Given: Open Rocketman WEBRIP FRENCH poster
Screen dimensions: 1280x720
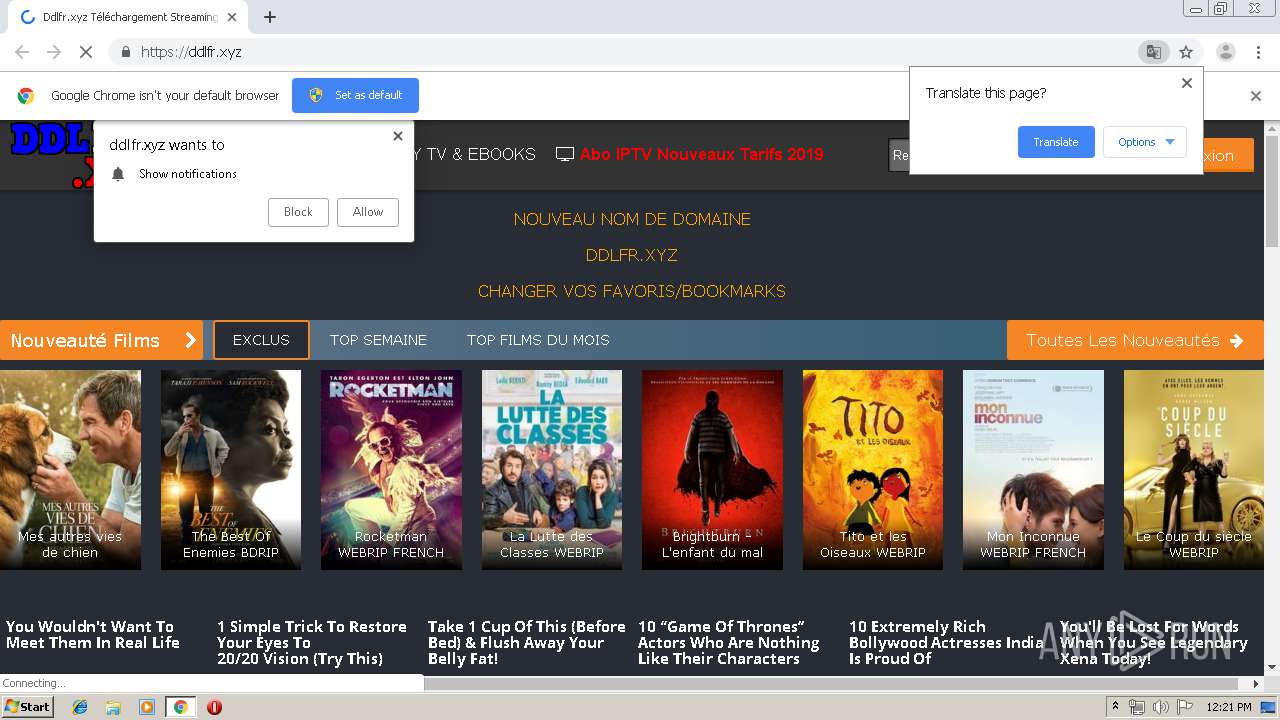Looking at the screenshot, I should (x=391, y=470).
